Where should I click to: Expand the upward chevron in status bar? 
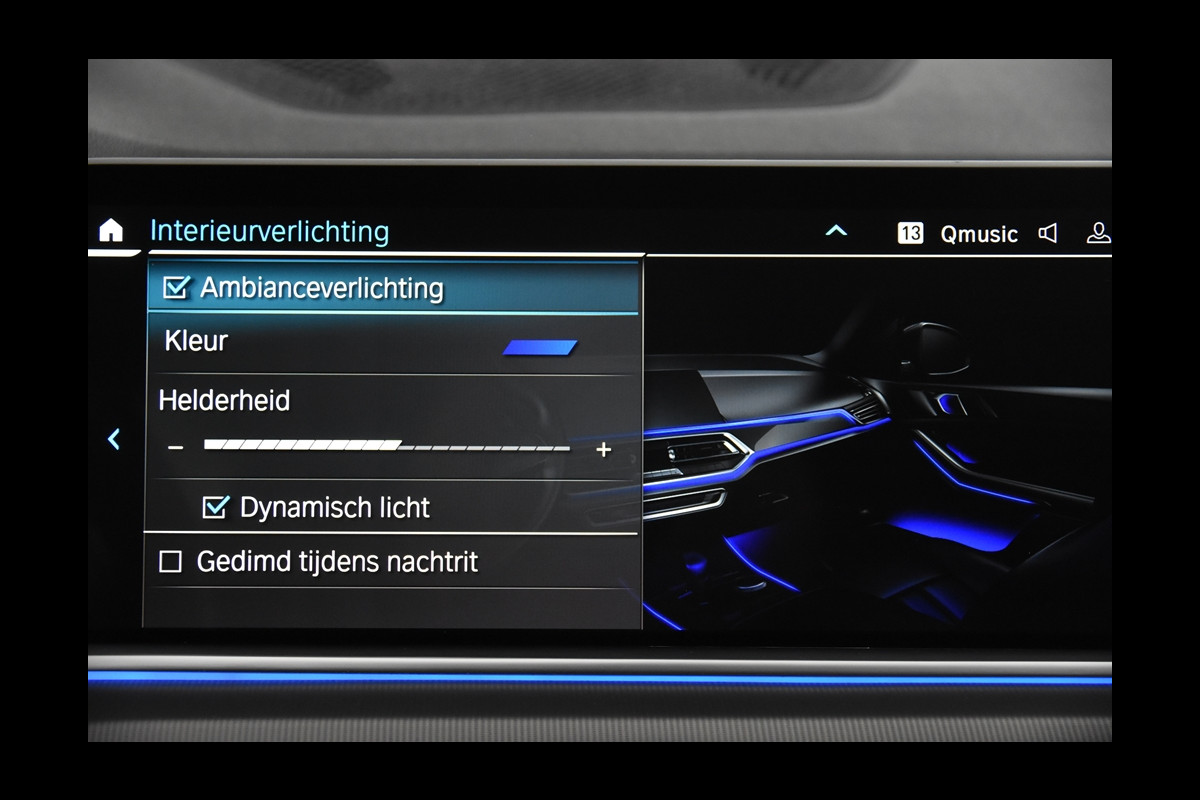coord(836,232)
